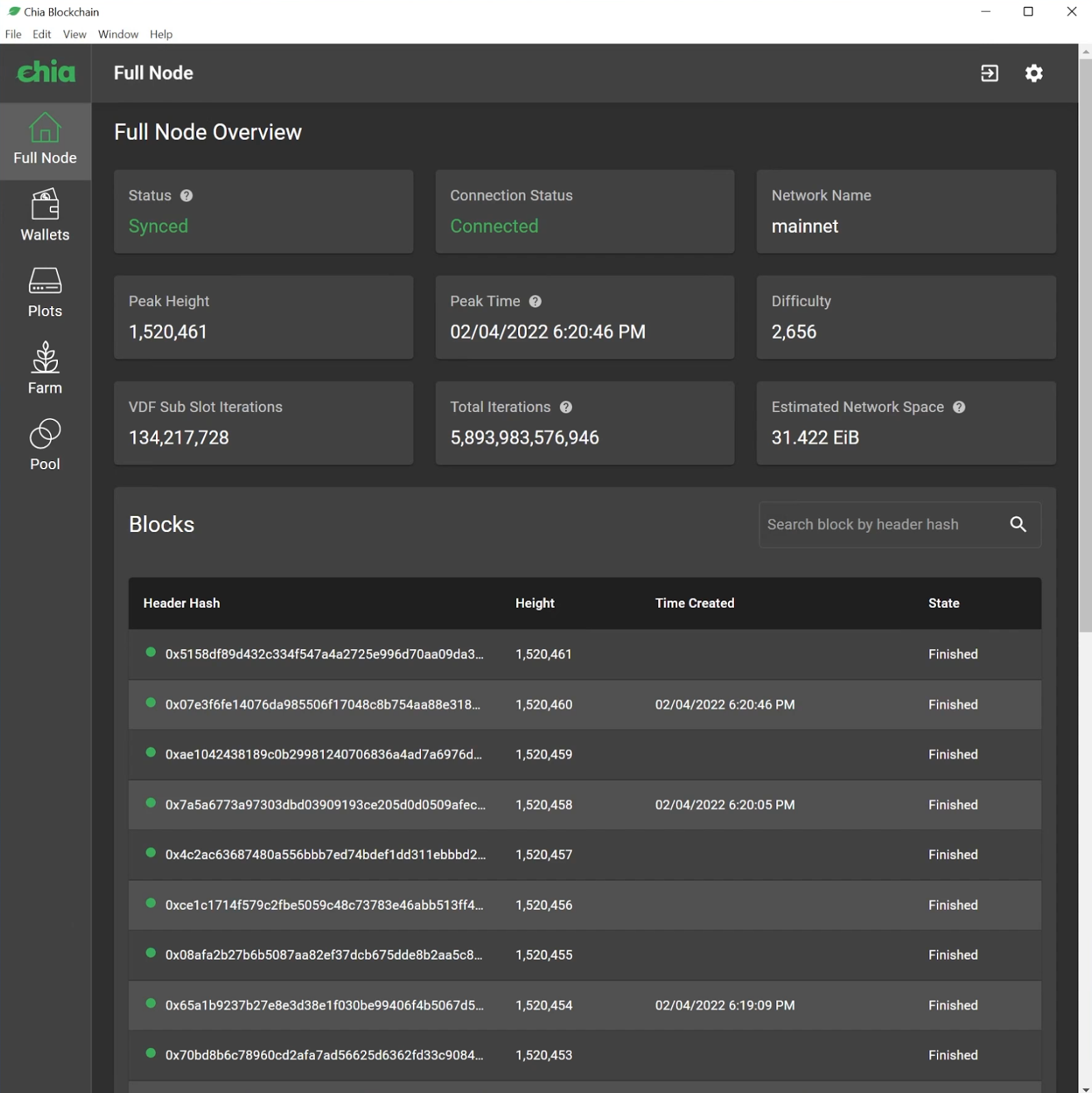This screenshot has height=1093, width=1092.
Task: Switch to the Pool section
Action: [x=45, y=445]
